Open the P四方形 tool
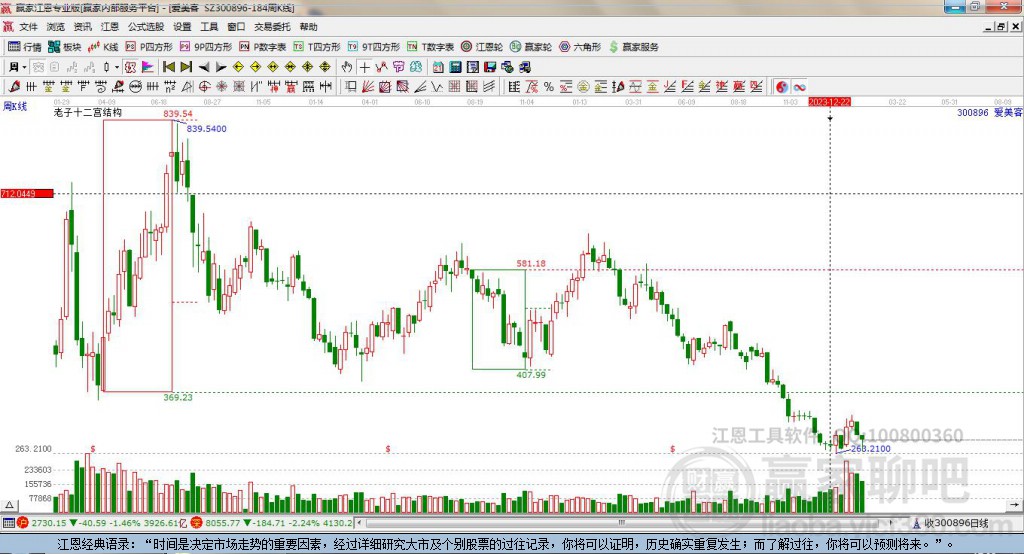Viewport: 1024px width, 554px height. 149,47
